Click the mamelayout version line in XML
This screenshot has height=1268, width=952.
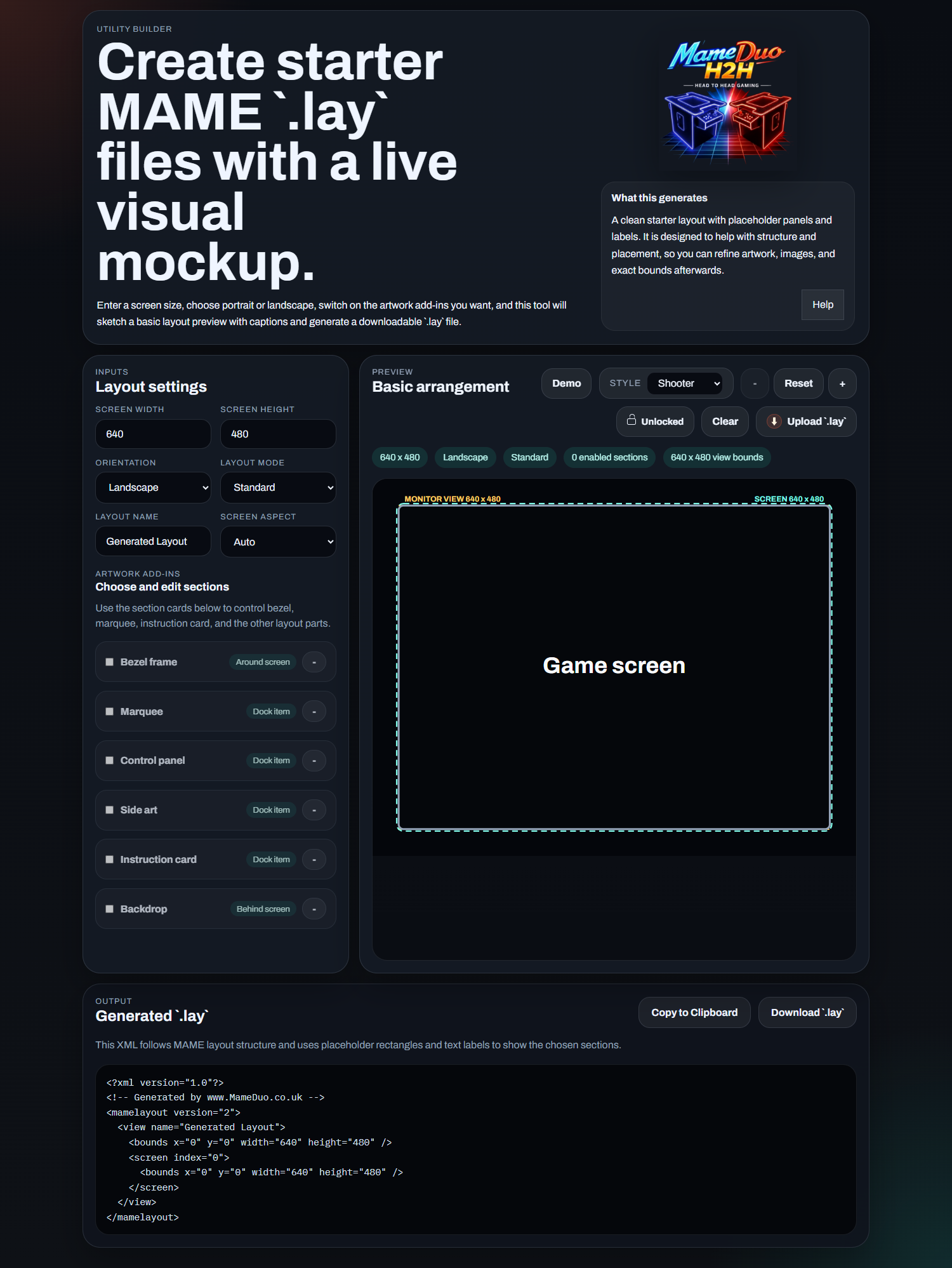click(x=173, y=1112)
